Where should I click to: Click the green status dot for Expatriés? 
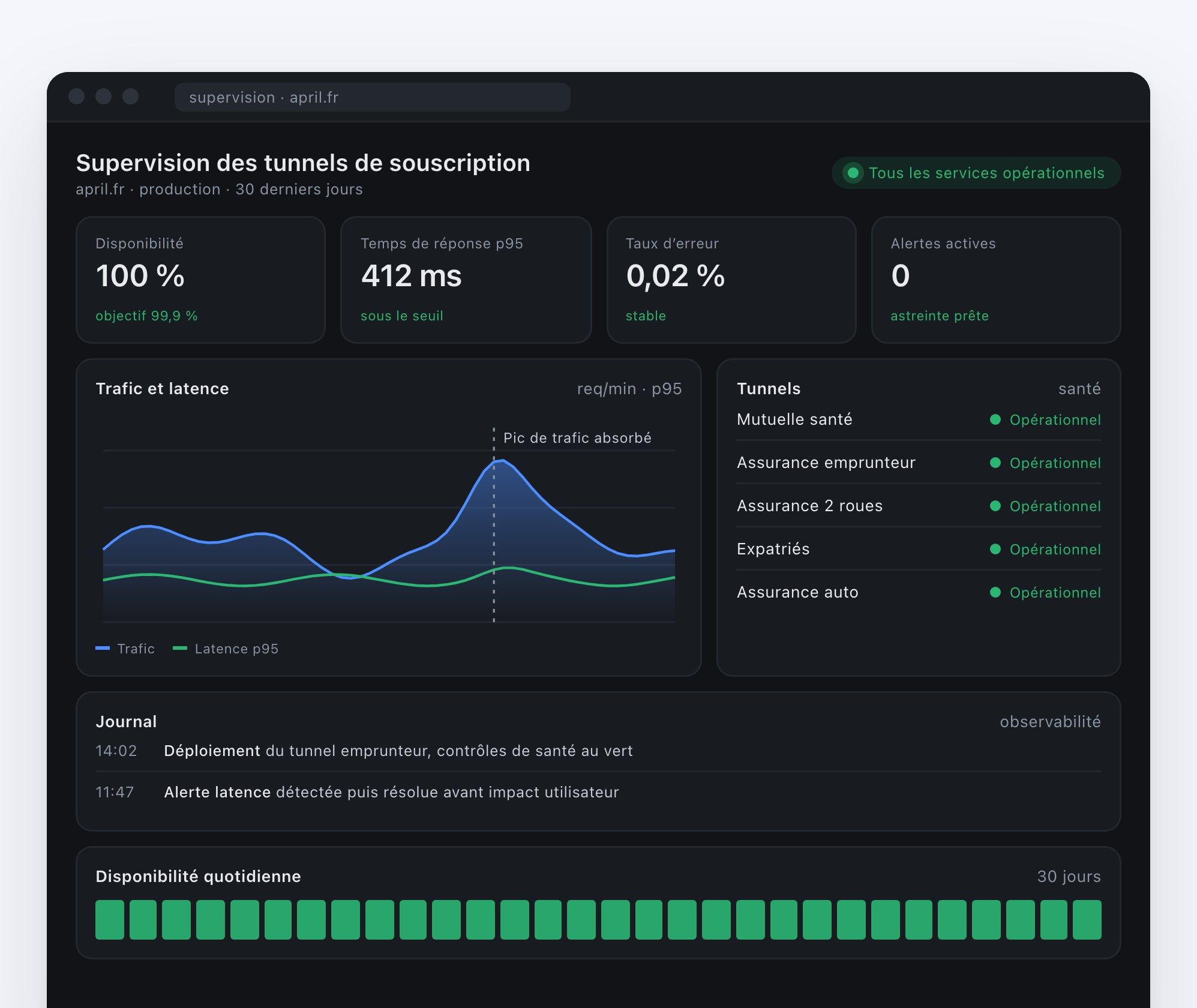point(995,549)
